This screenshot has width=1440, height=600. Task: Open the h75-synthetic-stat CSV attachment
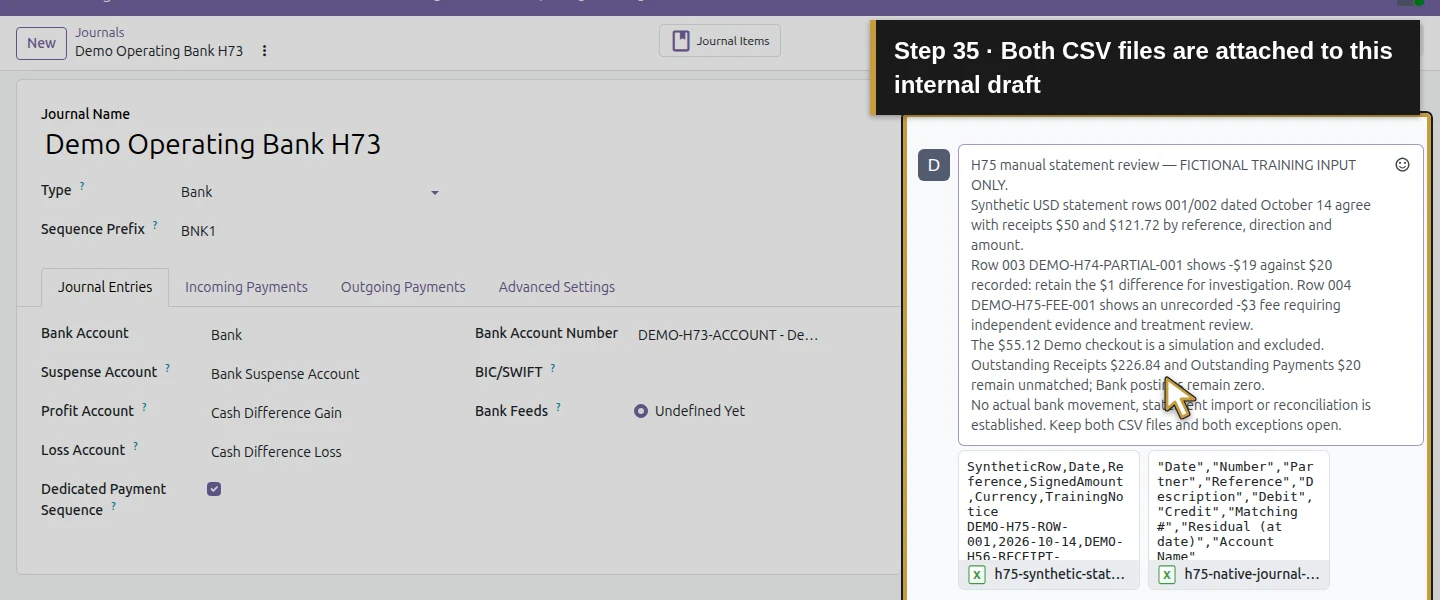(1048, 519)
